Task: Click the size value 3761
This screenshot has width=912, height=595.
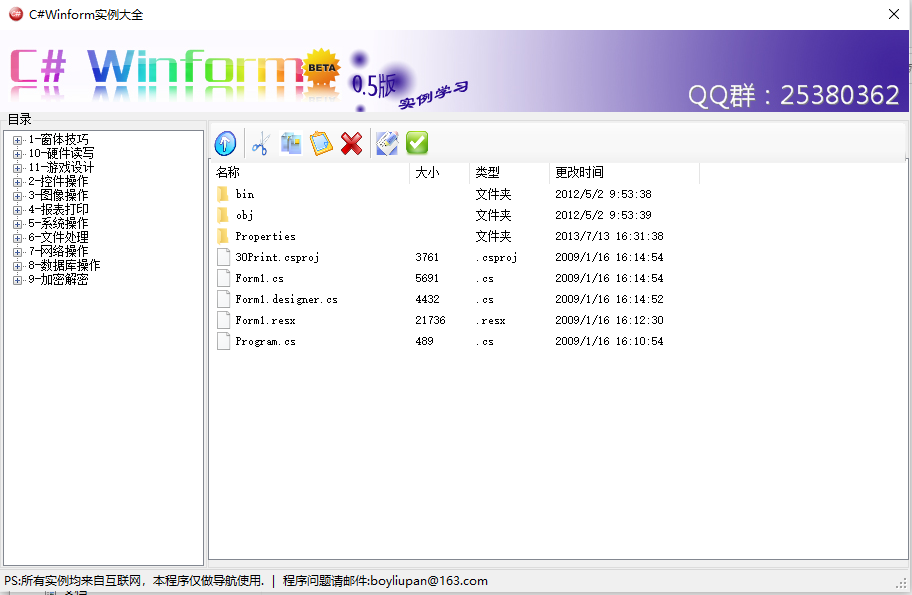Action: [x=427, y=257]
